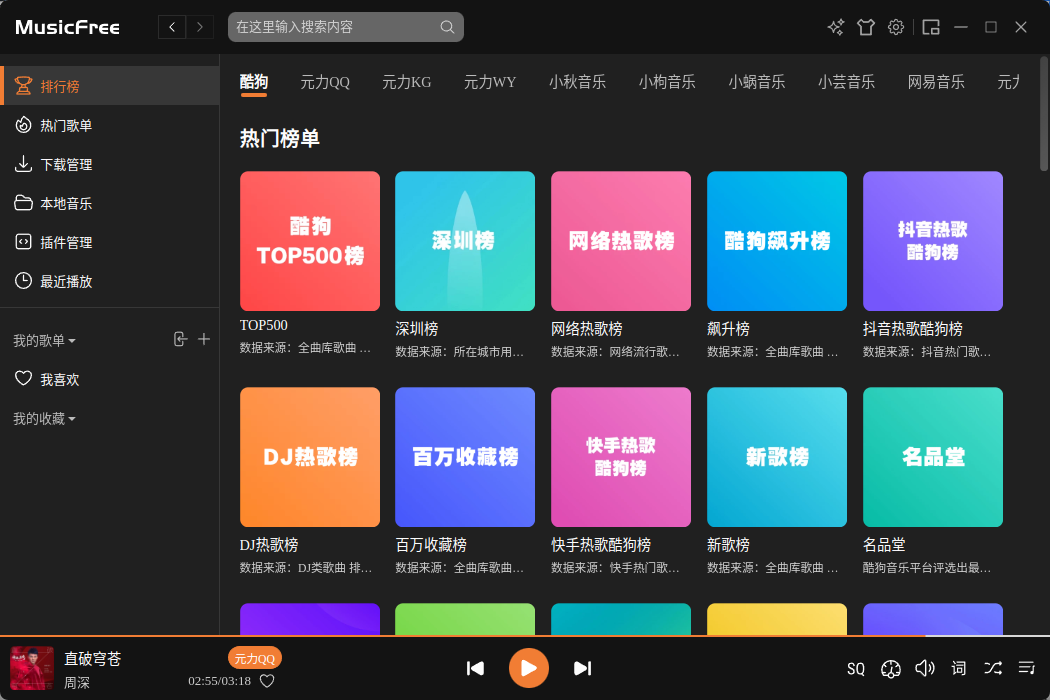This screenshot has height=700, width=1050.
Task: Collapse the 我的收藏 section
Action: (44, 419)
